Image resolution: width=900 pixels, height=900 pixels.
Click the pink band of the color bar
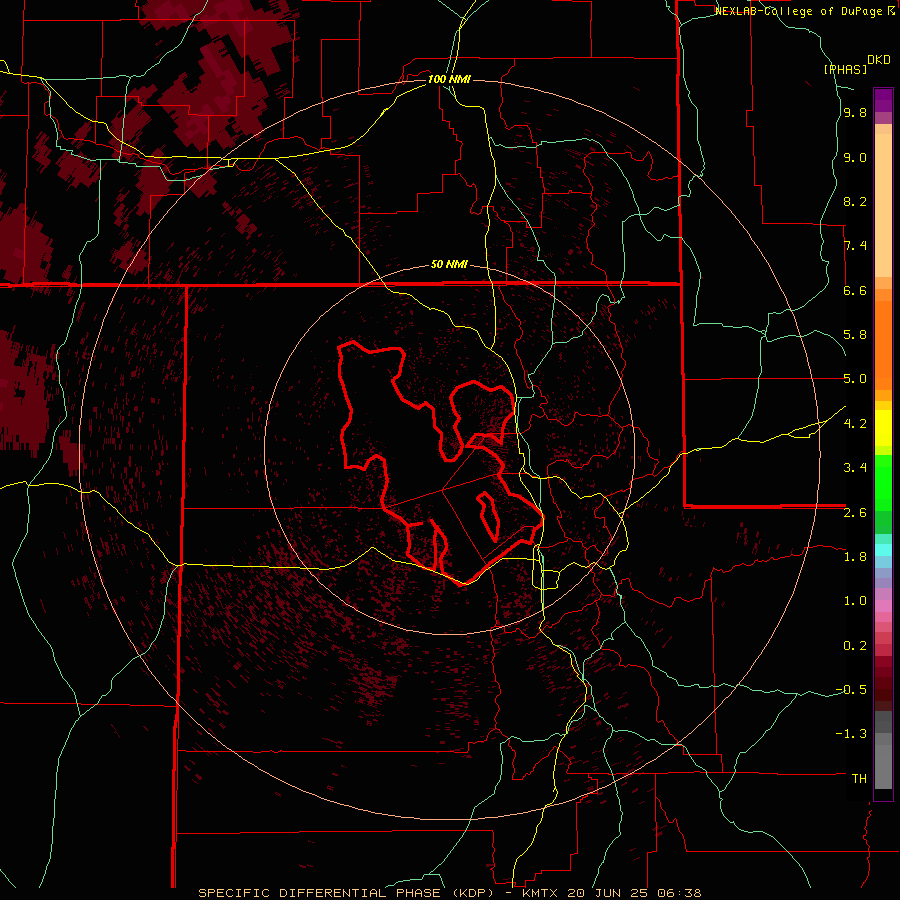click(x=883, y=606)
